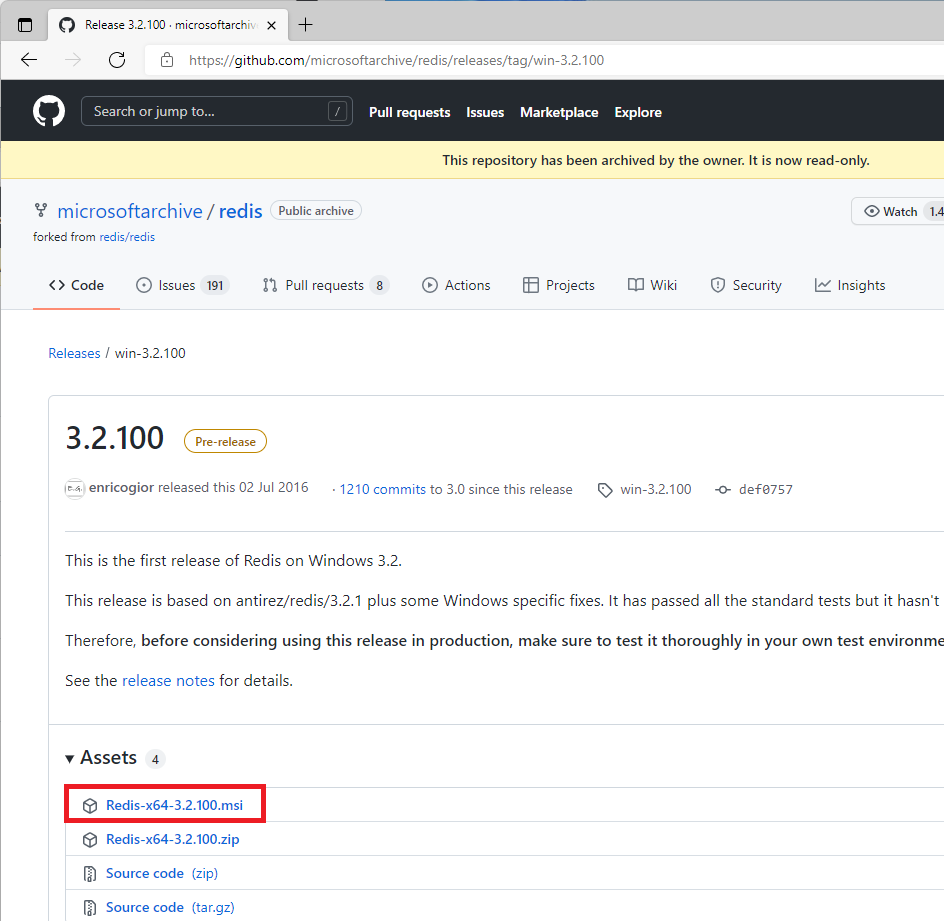Focus the Search or jump to field
944x921 pixels.
pos(217,111)
